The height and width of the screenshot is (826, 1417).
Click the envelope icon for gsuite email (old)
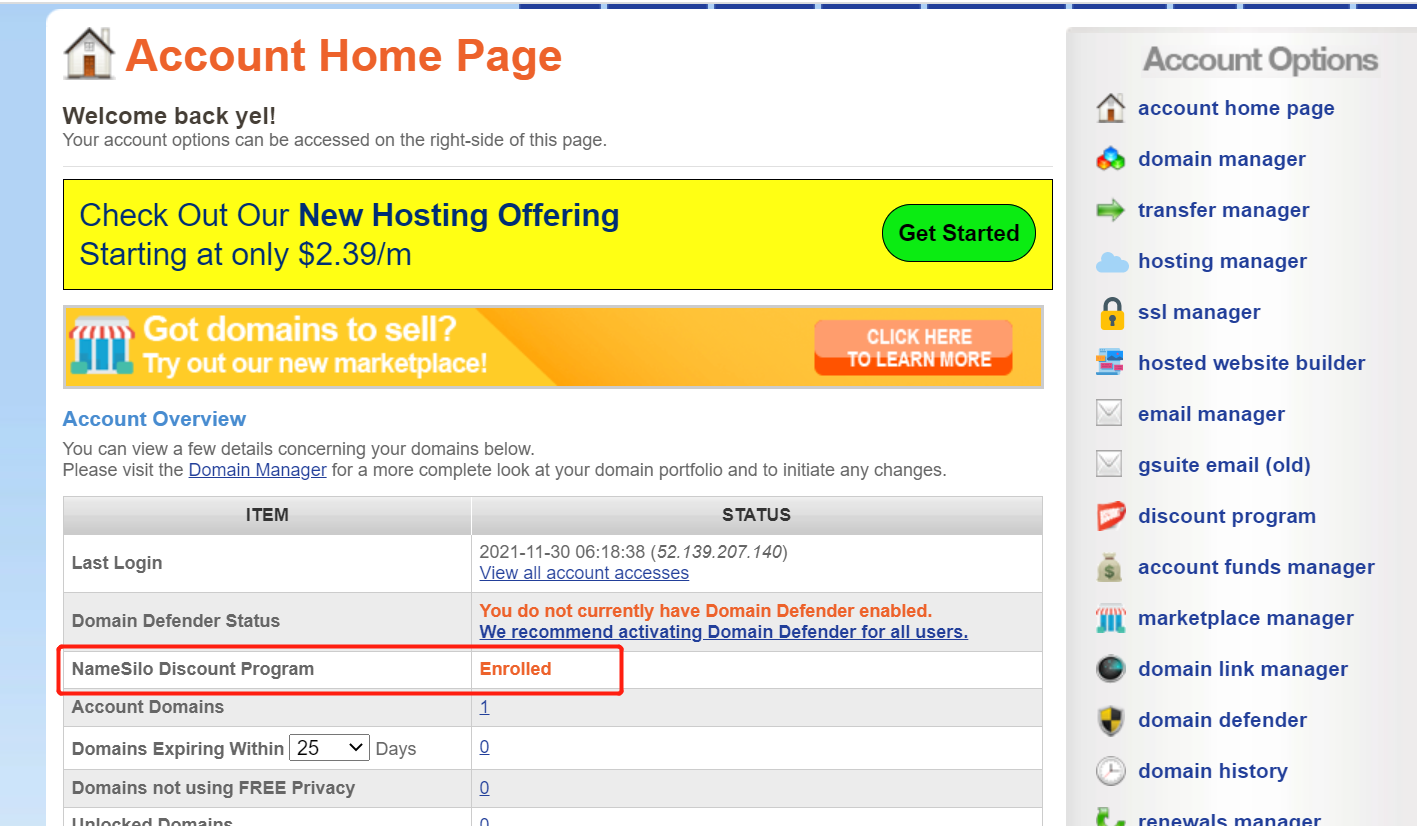point(1109,465)
